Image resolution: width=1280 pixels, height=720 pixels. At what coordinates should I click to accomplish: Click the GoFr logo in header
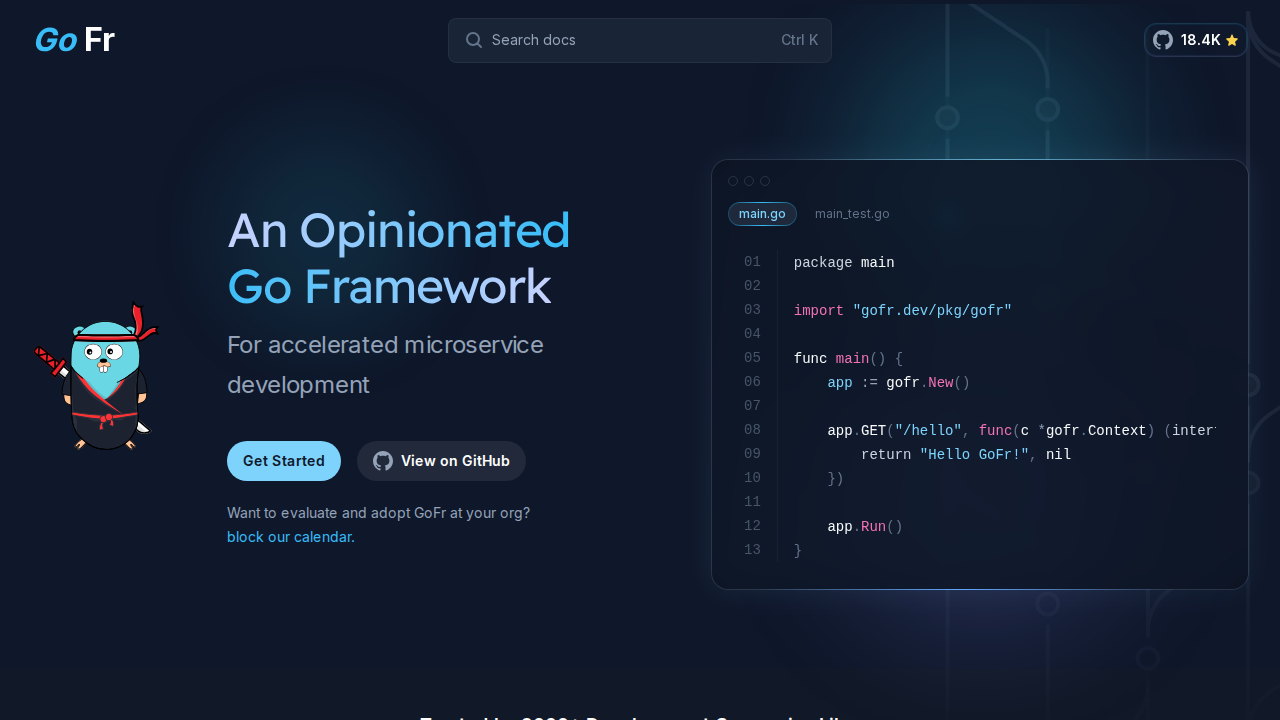point(75,40)
